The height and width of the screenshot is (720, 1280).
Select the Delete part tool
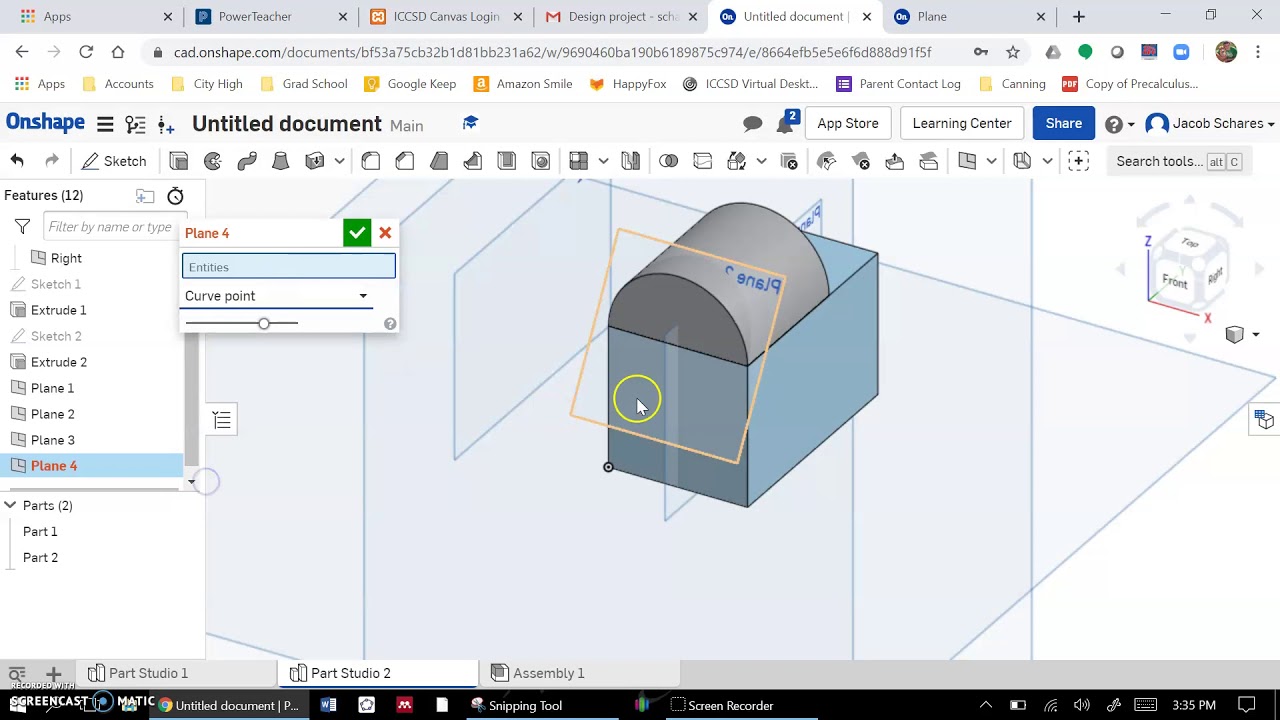[789, 161]
